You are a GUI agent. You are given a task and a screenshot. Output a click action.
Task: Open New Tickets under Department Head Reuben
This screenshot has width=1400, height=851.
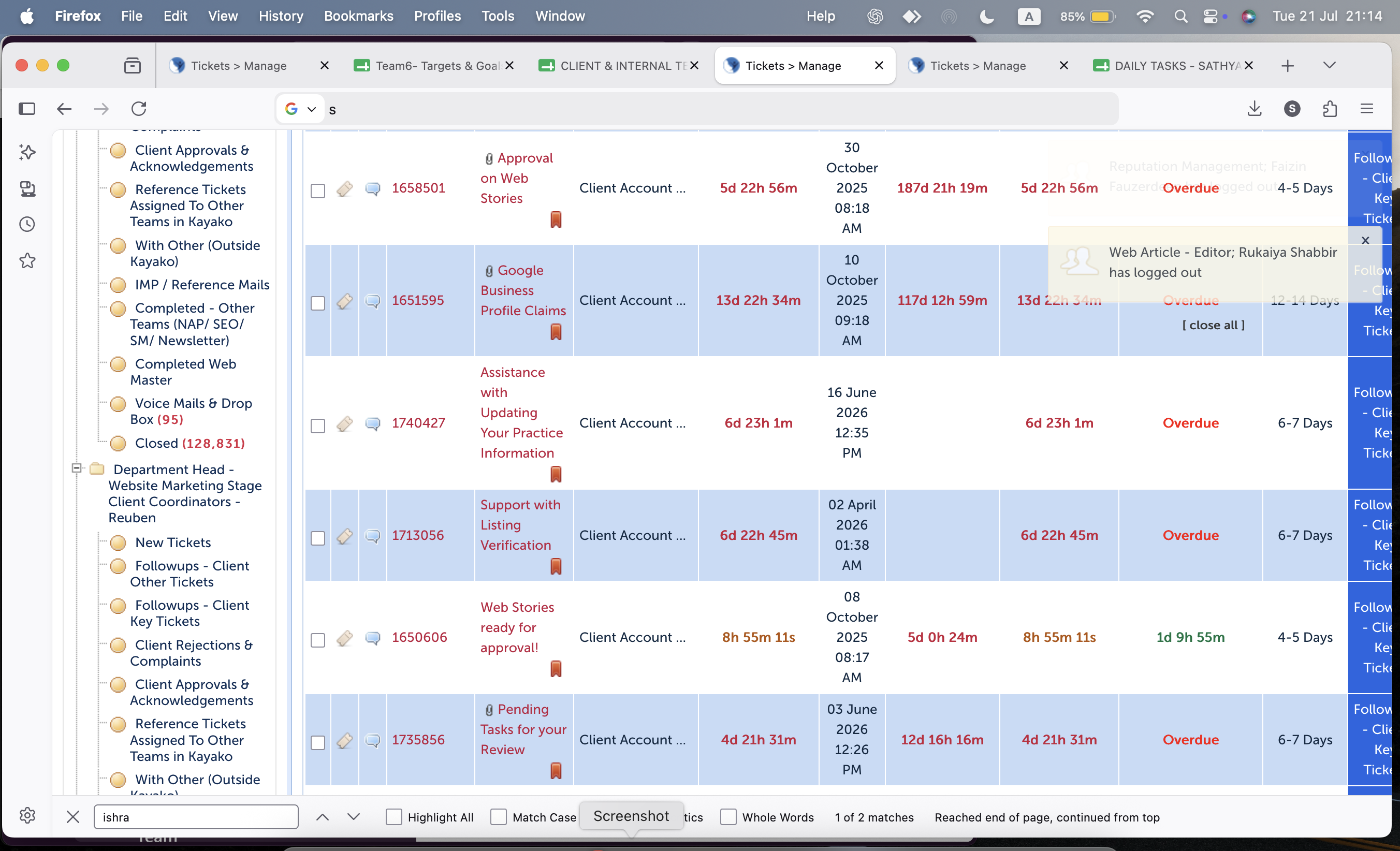(x=173, y=542)
